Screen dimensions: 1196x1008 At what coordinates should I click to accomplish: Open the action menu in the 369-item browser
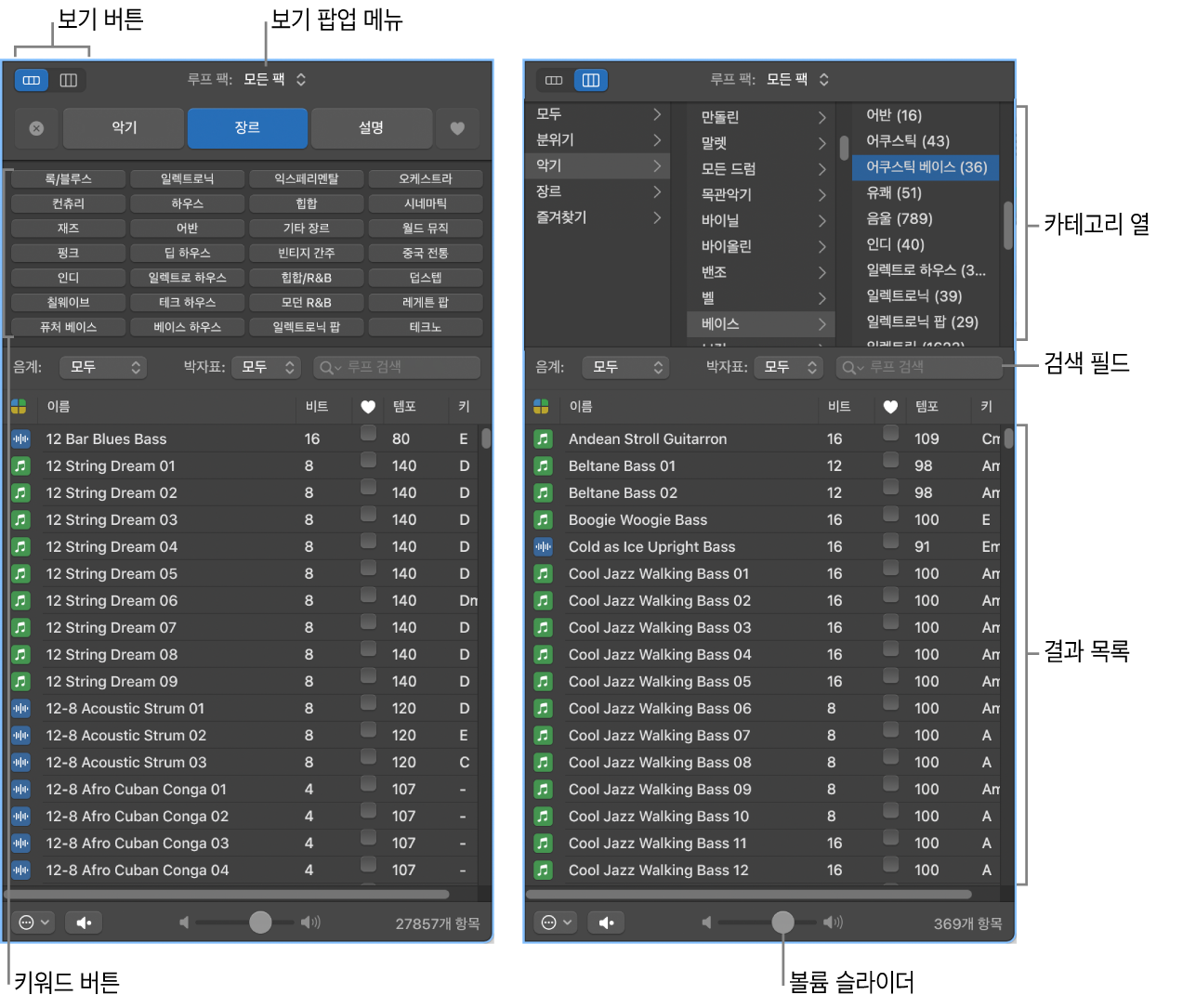click(557, 923)
